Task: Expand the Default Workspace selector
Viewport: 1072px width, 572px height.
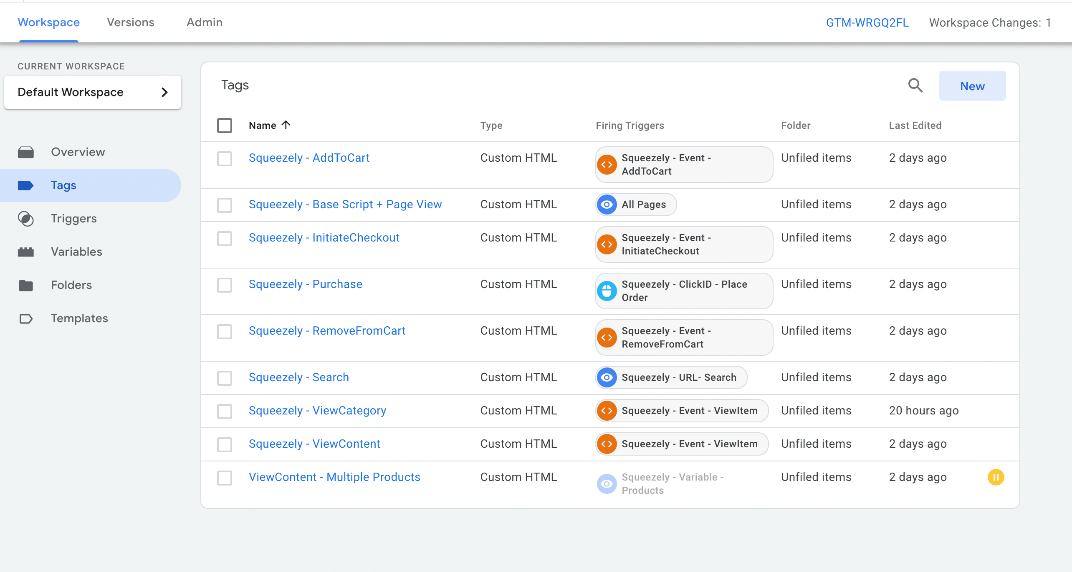Action: pyautogui.click(x=92, y=92)
